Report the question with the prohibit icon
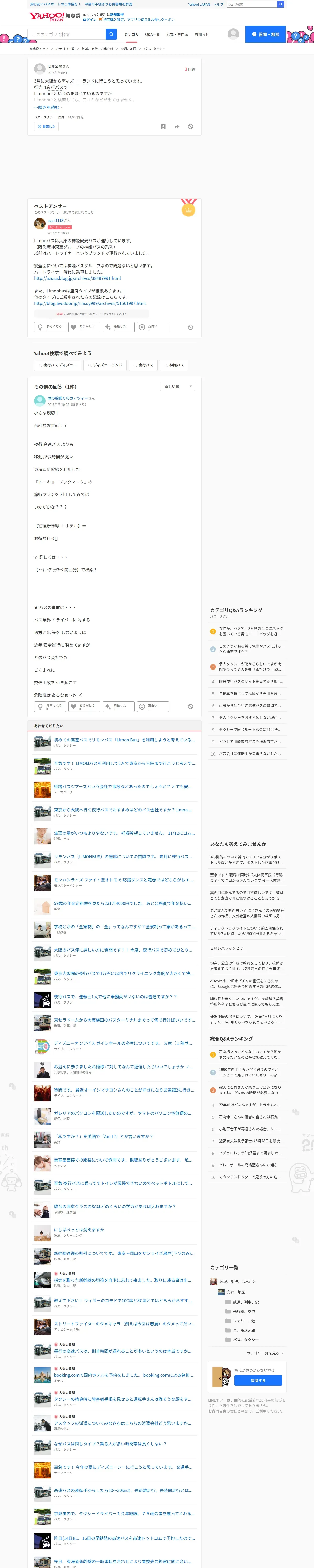The image size is (314, 1568). (190, 126)
